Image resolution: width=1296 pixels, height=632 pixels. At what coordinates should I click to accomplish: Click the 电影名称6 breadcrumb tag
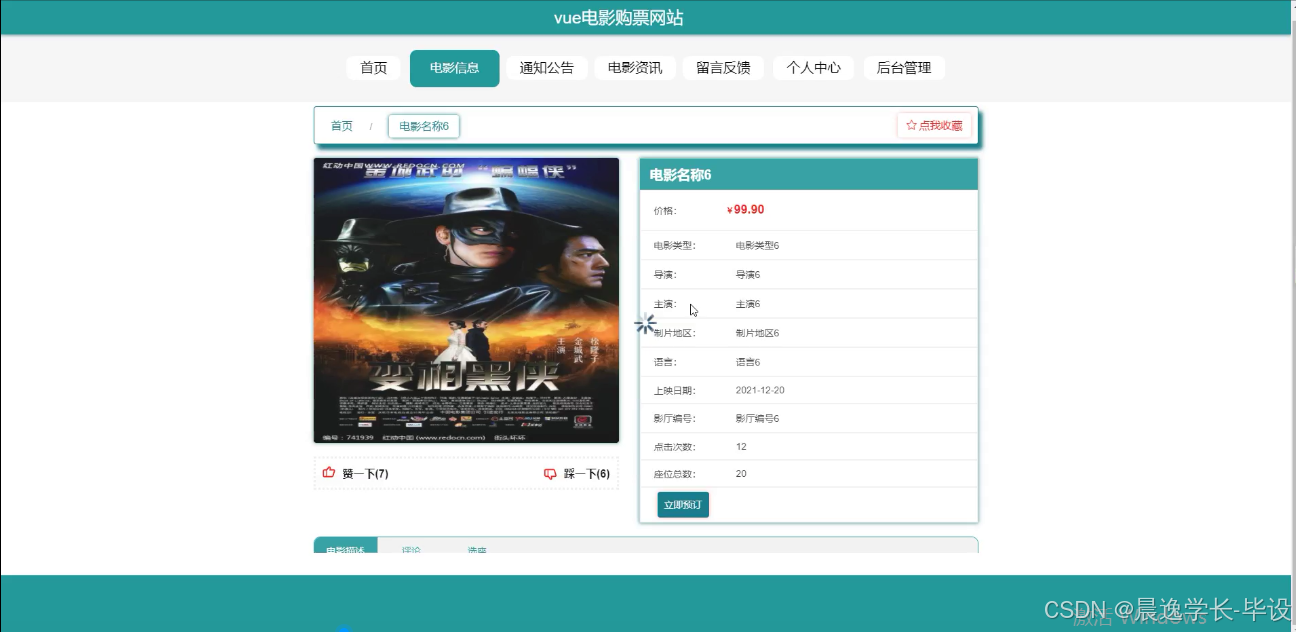424,126
